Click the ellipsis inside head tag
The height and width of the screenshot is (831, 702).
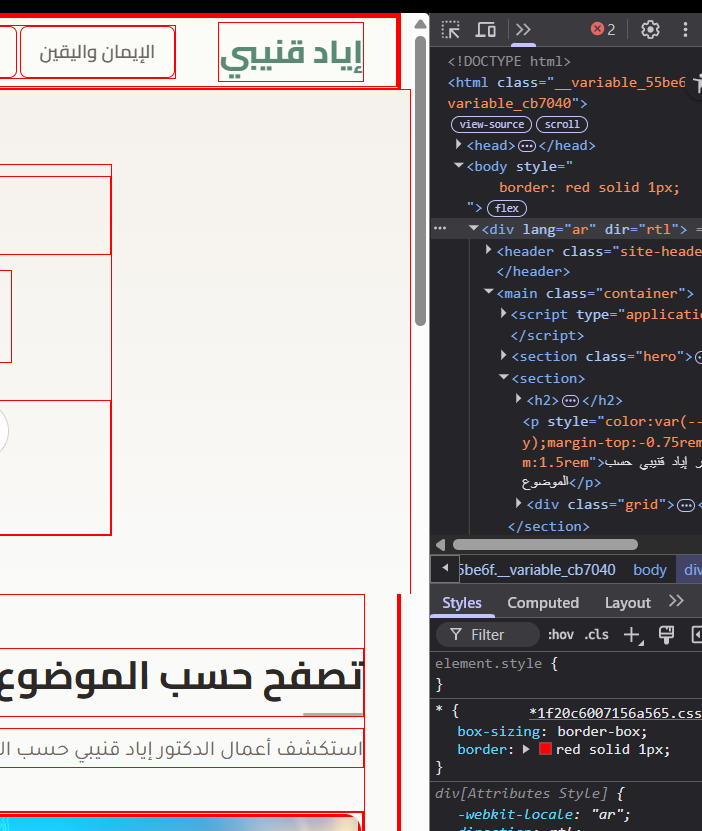click(x=527, y=146)
